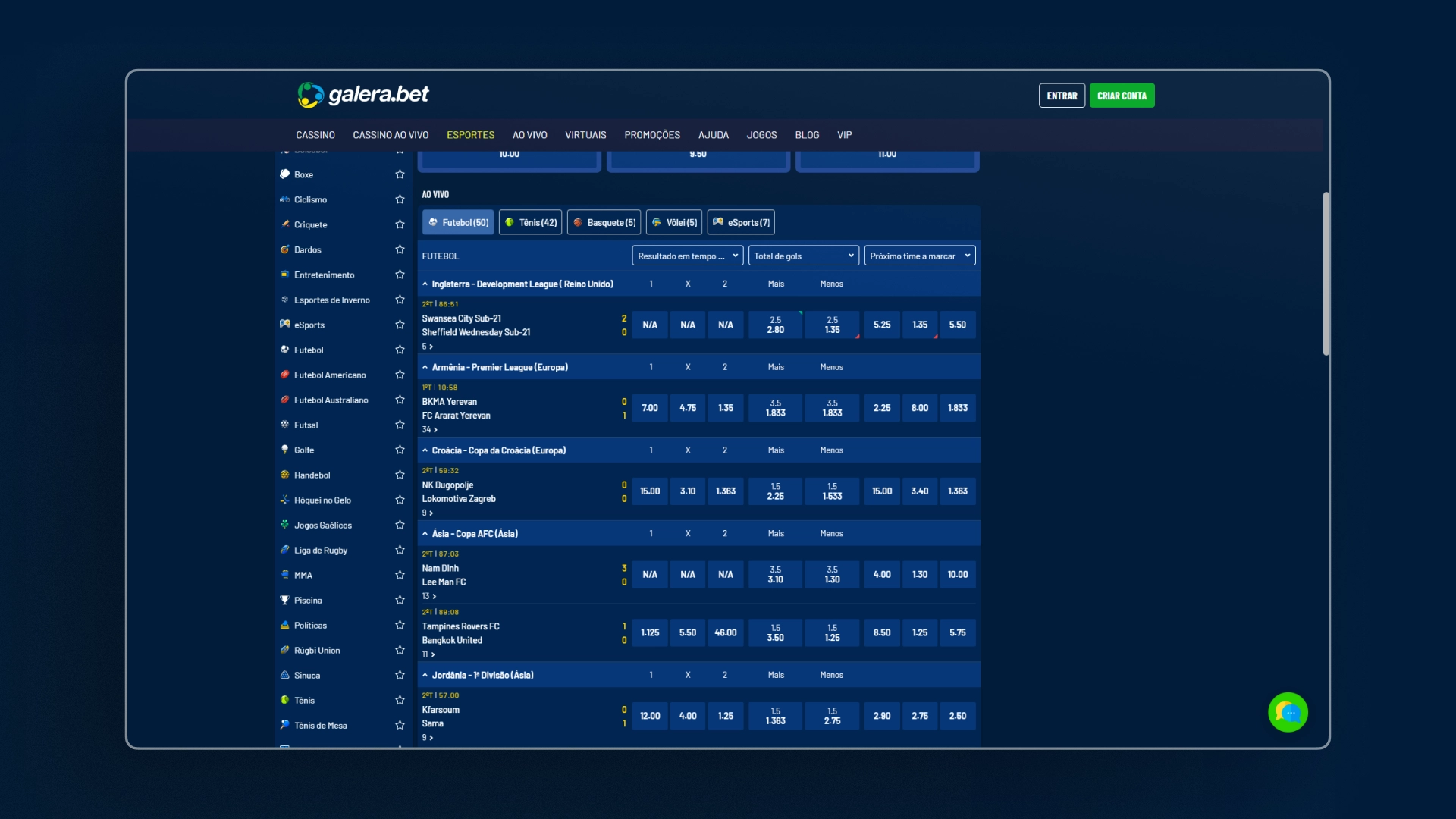Click favorite star icon for Liga de Rugby
This screenshot has width=1456, height=819.
click(399, 549)
